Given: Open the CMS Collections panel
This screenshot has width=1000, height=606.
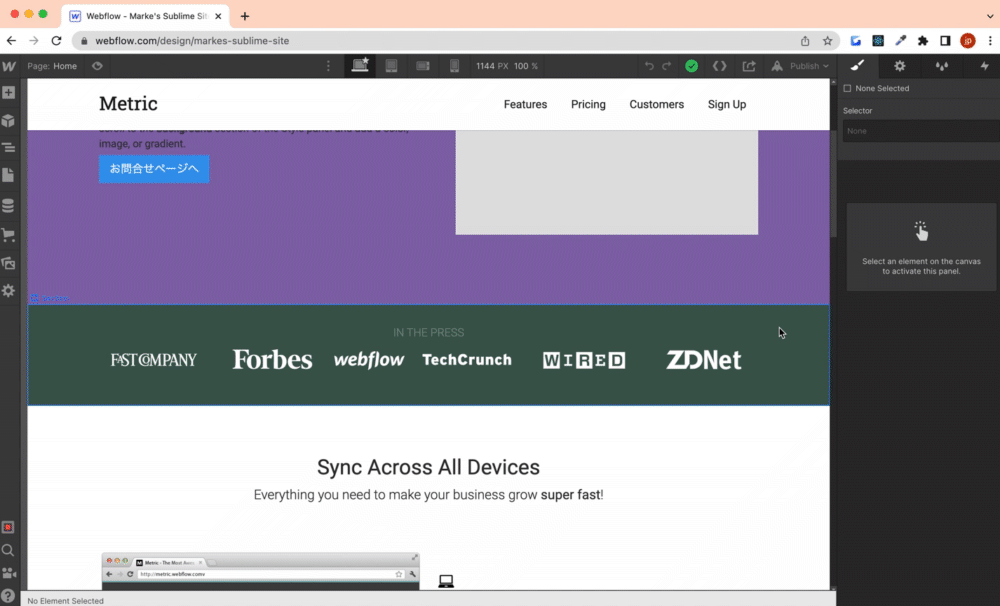Looking at the screenshot, I should [x=8, y=205].
